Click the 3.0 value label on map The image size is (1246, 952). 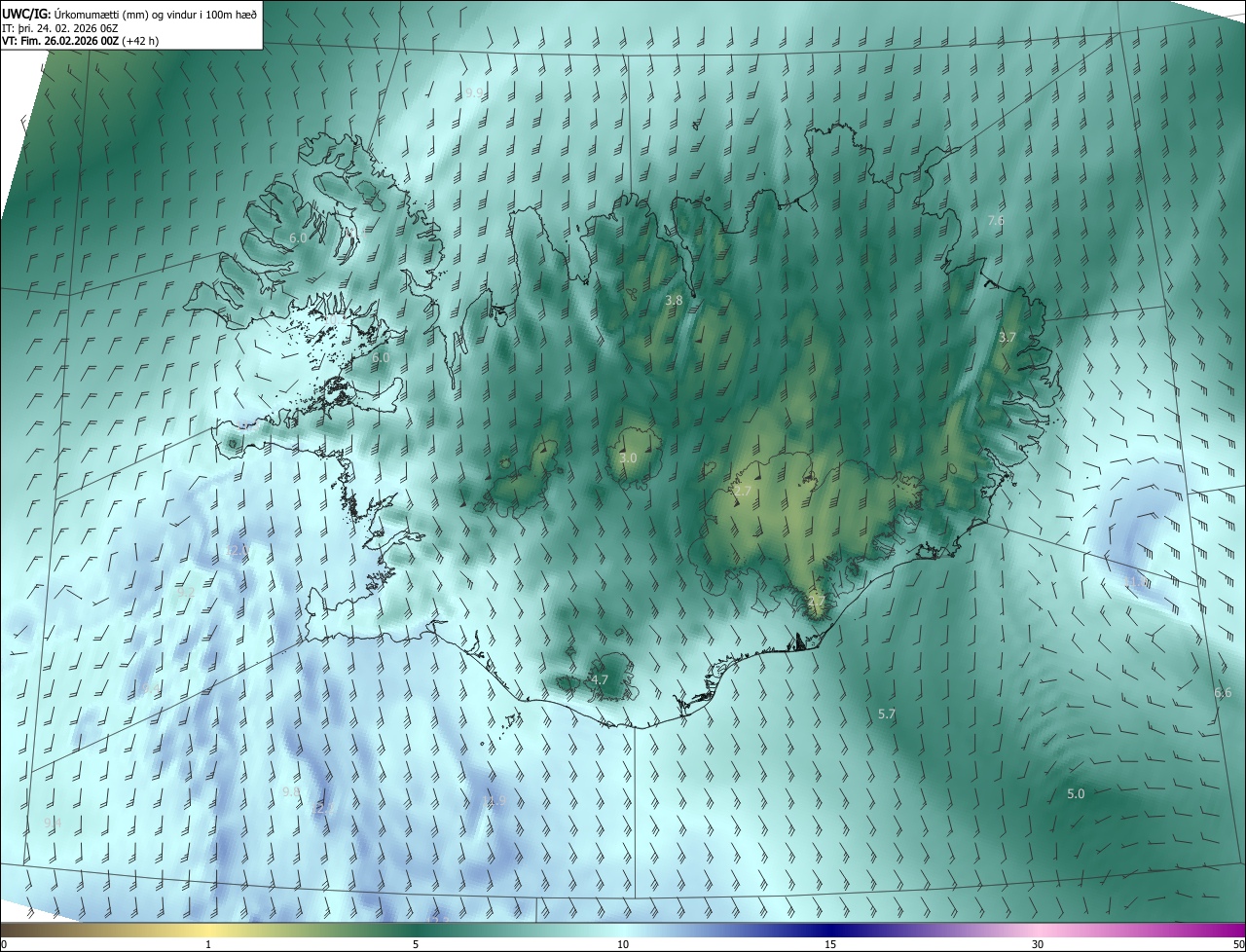tap(628, 458)
